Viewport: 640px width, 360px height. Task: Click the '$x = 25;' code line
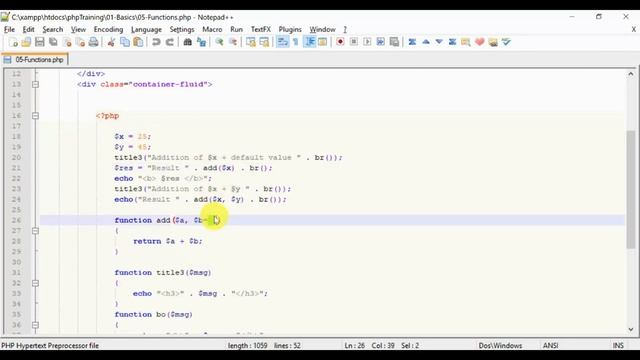click(133, 137)
